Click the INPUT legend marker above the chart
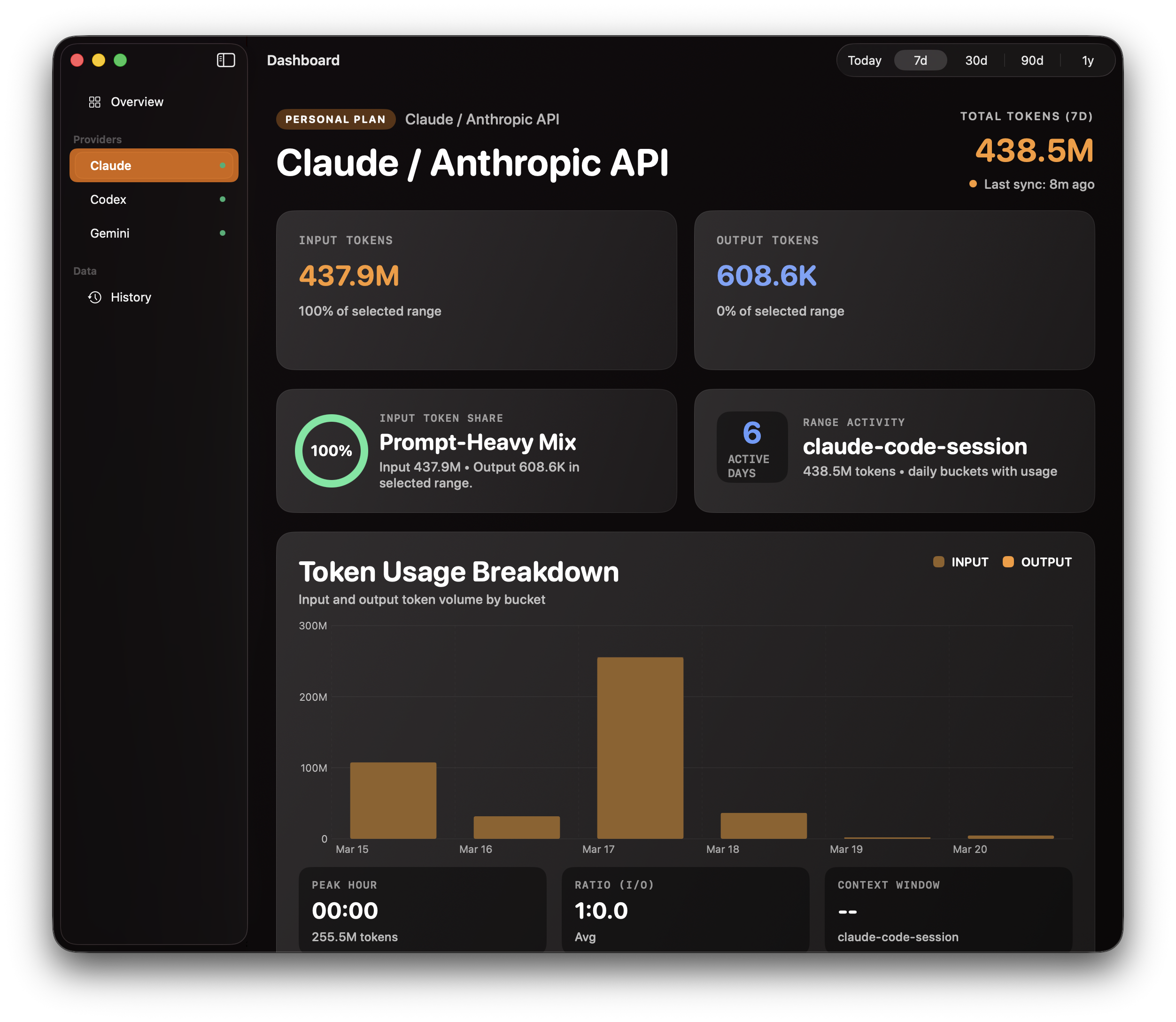Screen dimensions: 1176x1022 pos(939,562)
